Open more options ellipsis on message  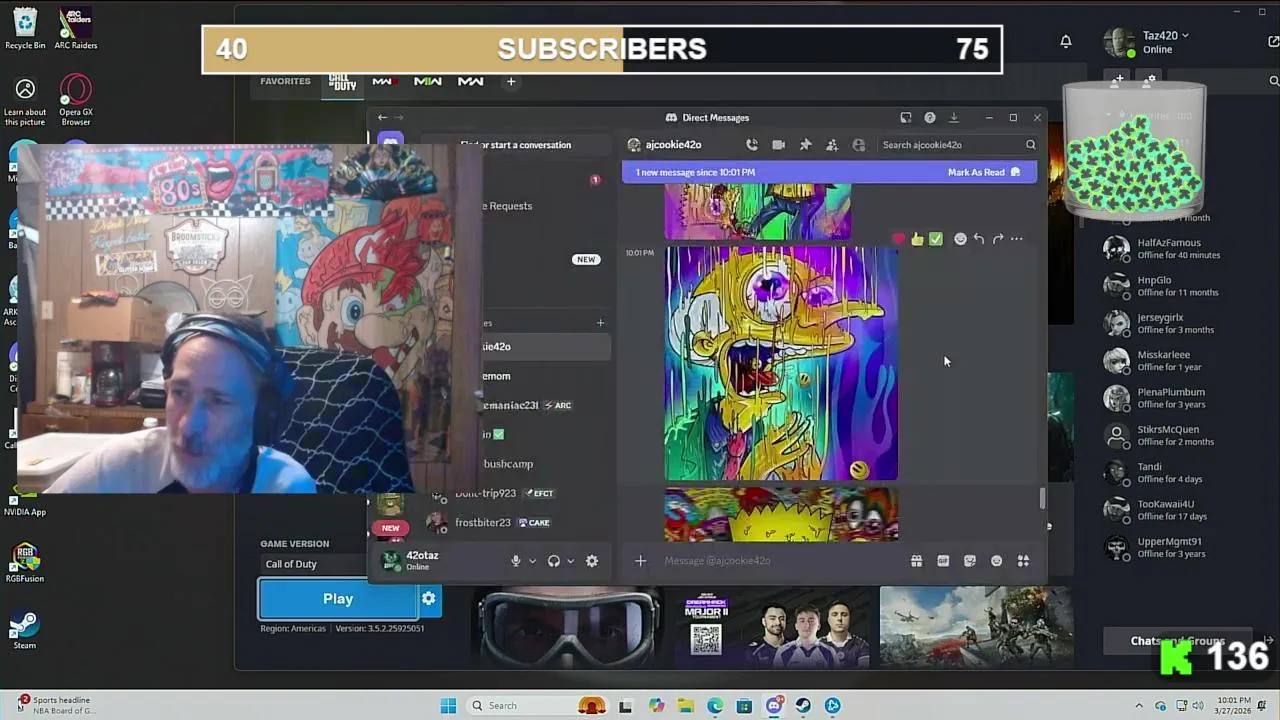point(1017,239)
